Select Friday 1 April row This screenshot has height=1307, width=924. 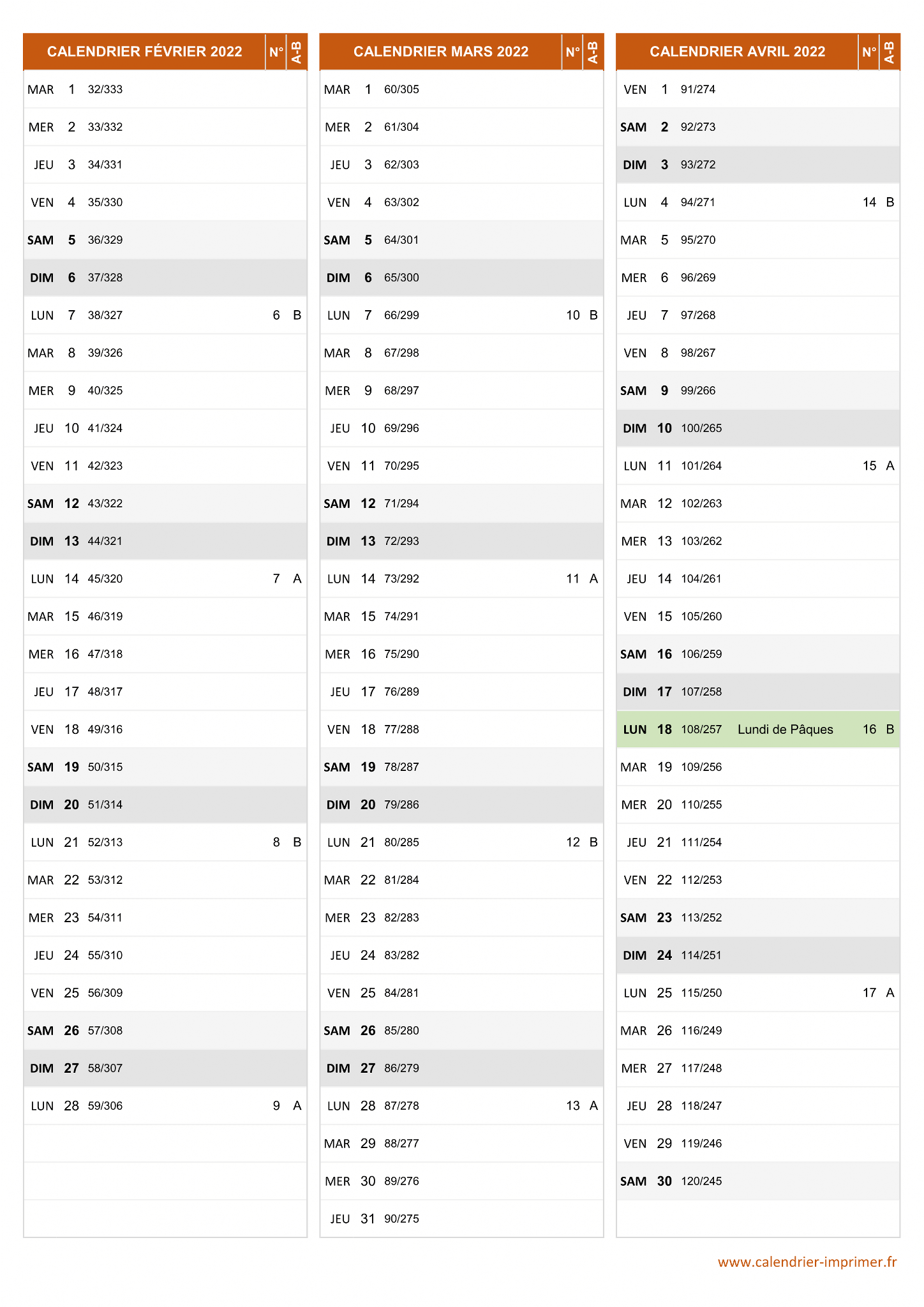pyautogui.click(x=758, y=89)
